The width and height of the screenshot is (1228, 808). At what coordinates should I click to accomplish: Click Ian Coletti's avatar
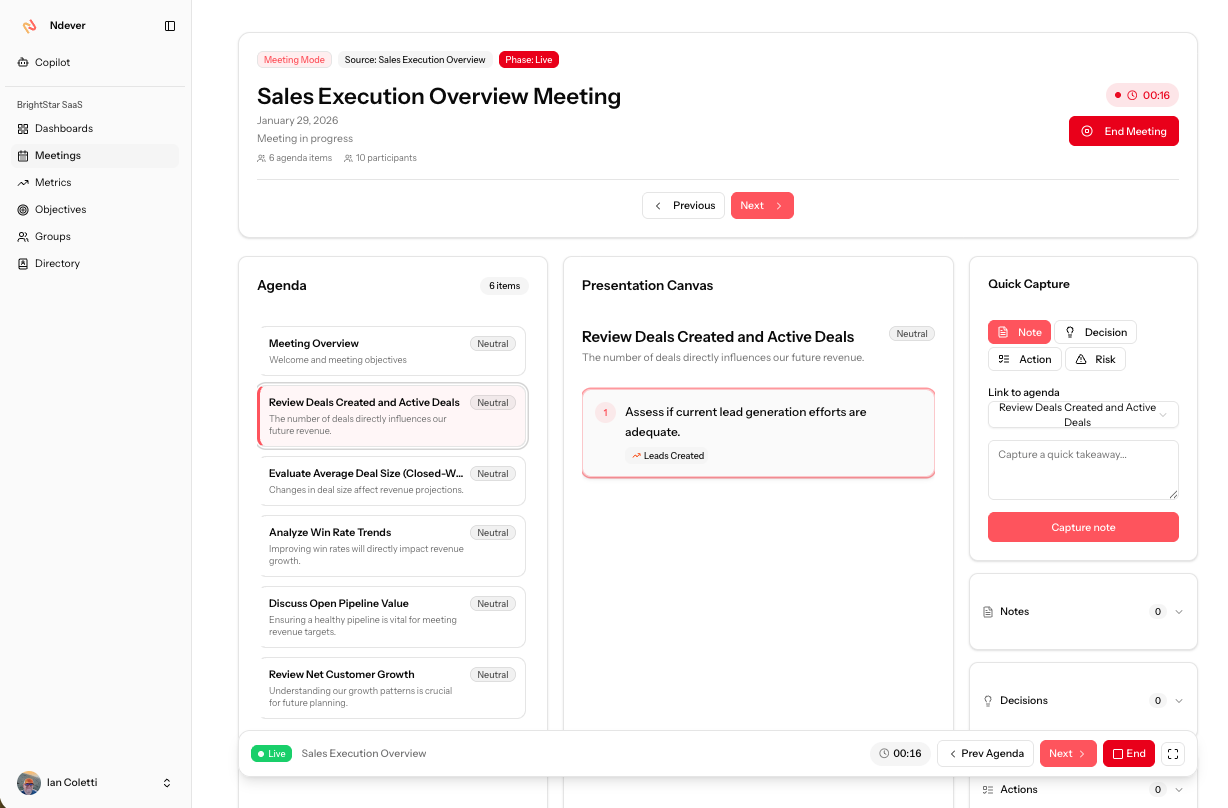[x=29, y=783]
